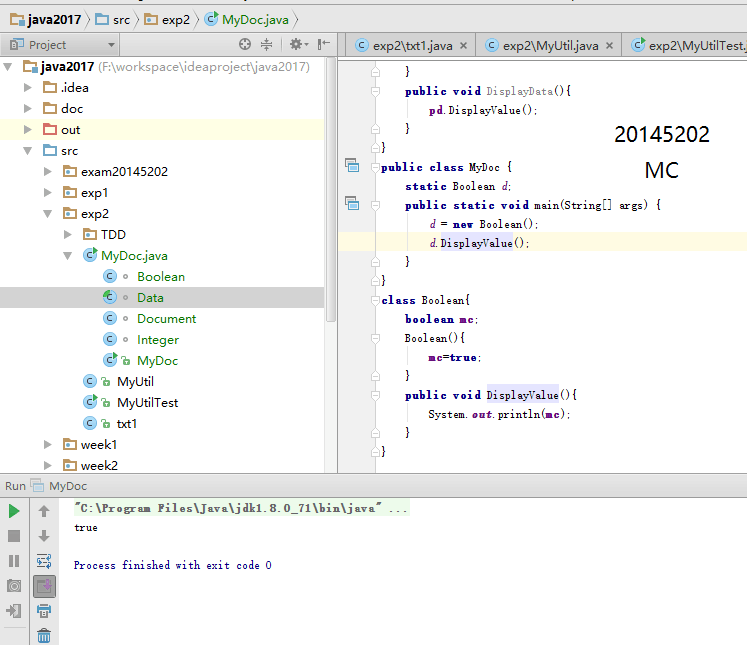This screenshot has width=747, height=645.
Task: Click java2017 in the navigation breadcrumb
Action: click(46, 20)
